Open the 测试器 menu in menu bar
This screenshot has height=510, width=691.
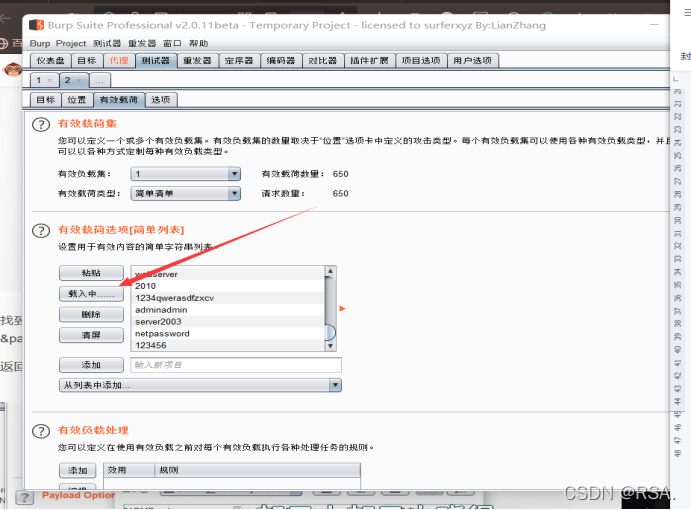(x=107, y=44)
